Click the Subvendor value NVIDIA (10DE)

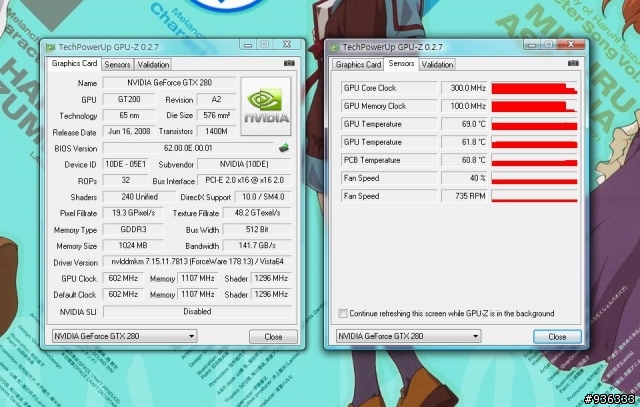tap(244, 164)
